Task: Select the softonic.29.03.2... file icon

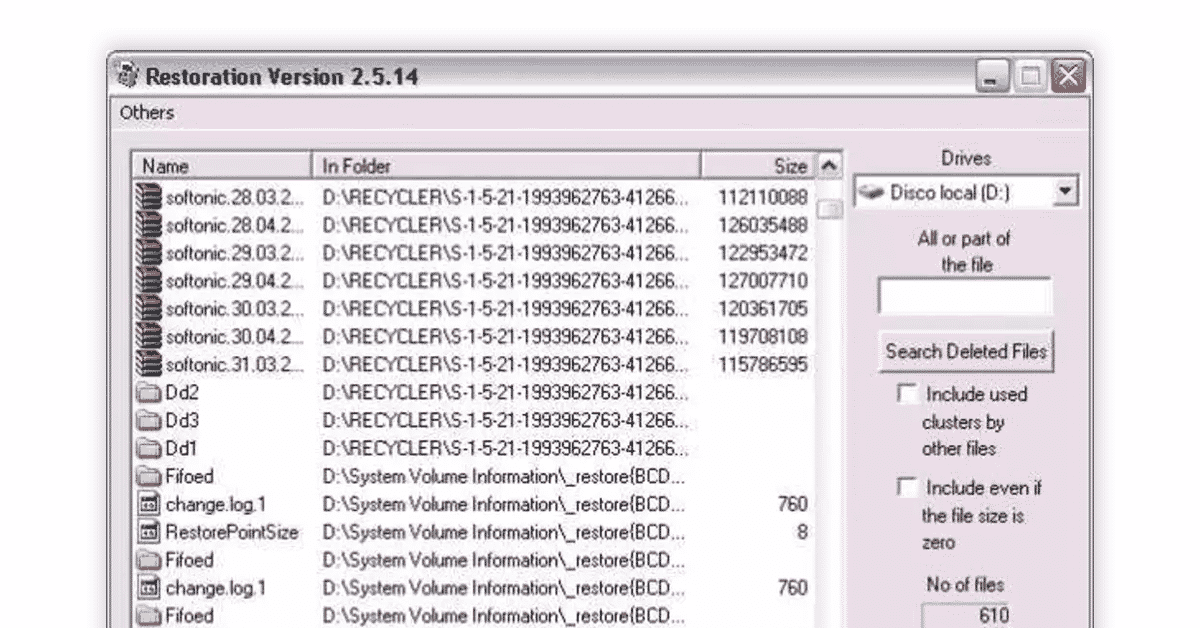Action: pyautogui.click(x=148, y=253)
